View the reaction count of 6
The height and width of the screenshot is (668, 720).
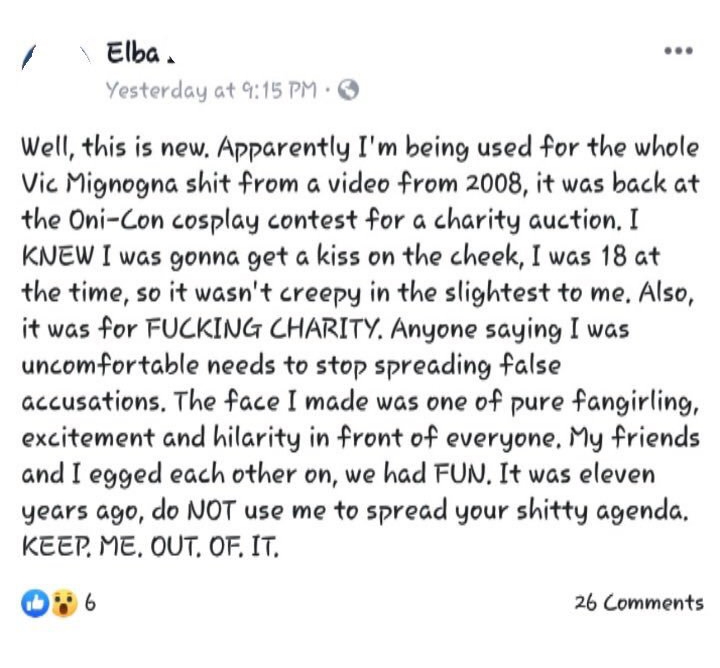[90, 602]
